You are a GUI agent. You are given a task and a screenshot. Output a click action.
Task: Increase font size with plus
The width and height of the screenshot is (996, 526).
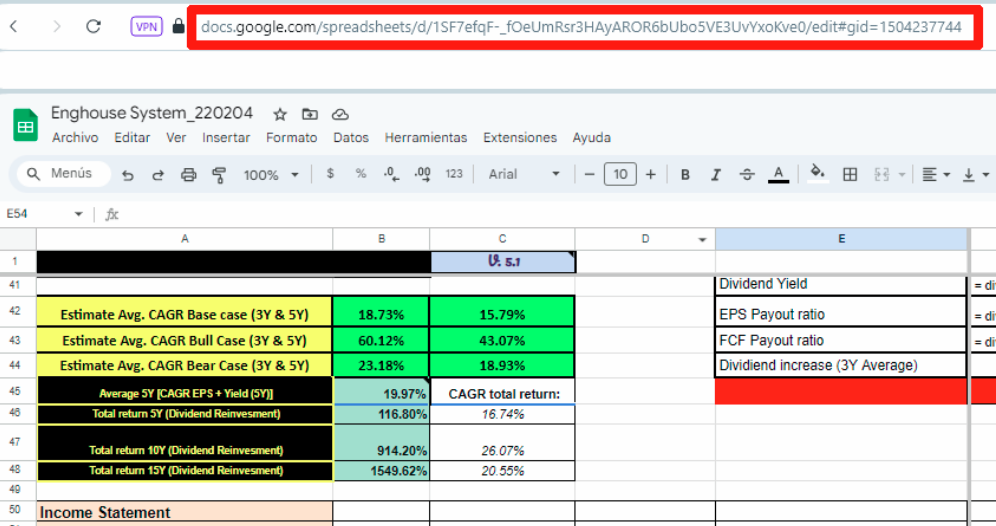pos(650,174)
